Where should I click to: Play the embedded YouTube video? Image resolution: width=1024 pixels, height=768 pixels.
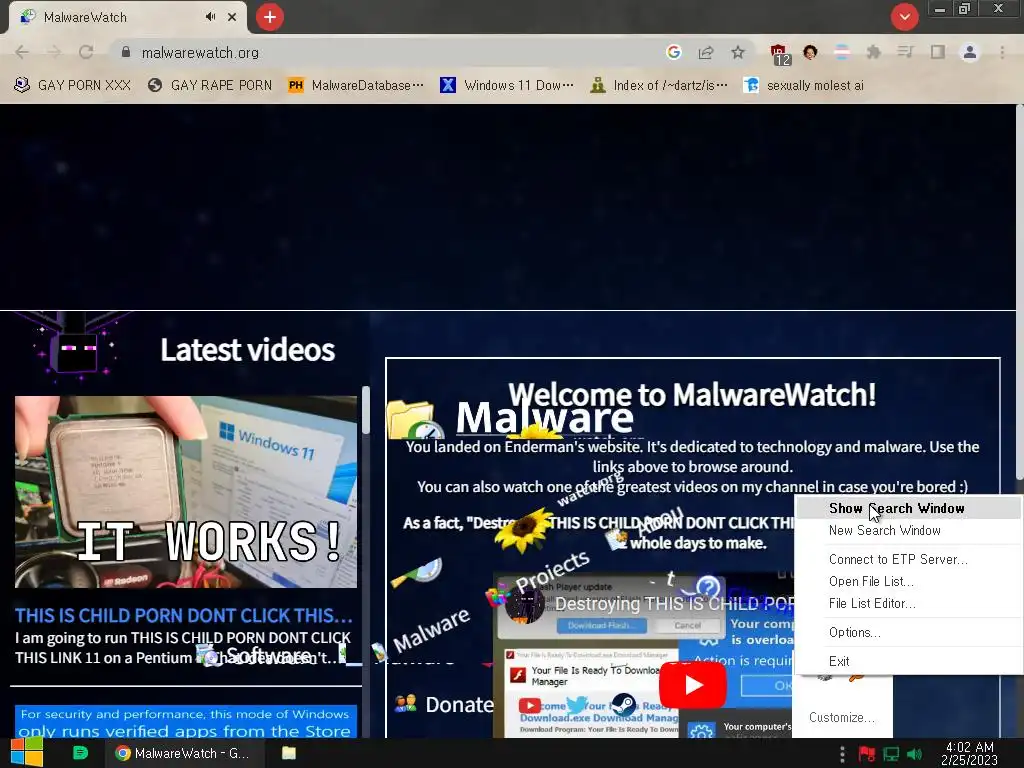click(x=693, y=685)
